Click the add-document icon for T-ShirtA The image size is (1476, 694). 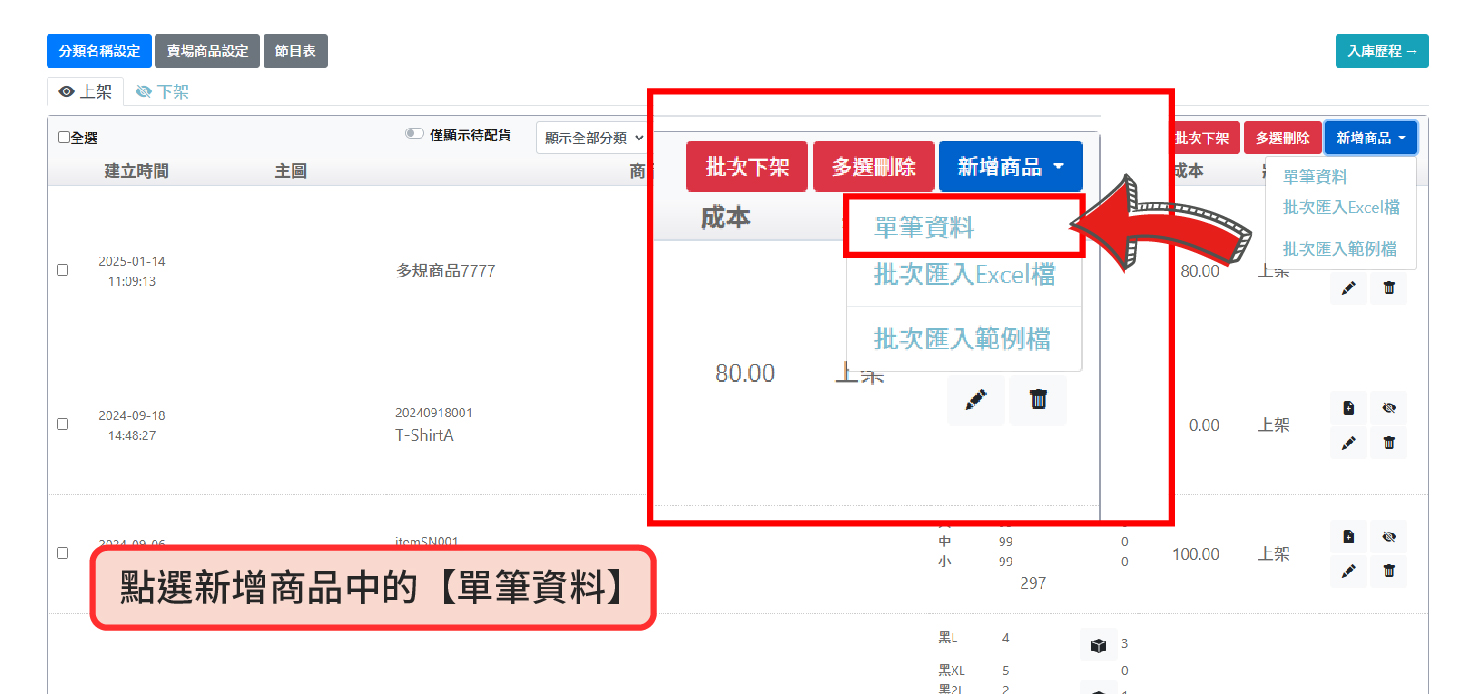(1348, 408)
